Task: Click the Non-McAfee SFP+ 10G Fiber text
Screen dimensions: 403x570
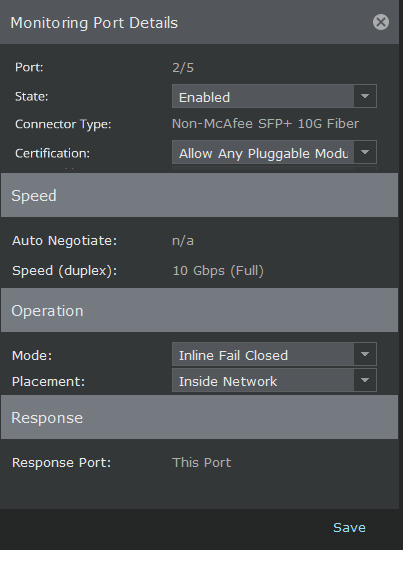Action: (265, 124)
